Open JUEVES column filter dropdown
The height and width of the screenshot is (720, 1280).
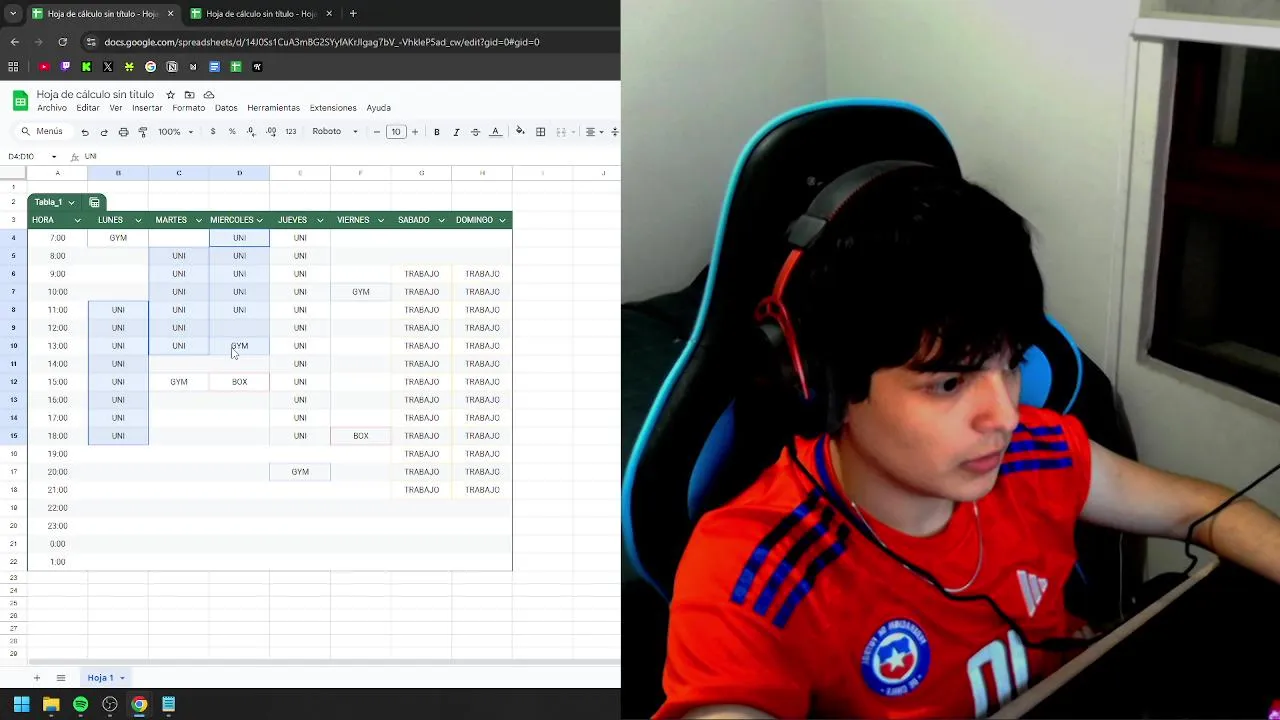pos(320,220)
